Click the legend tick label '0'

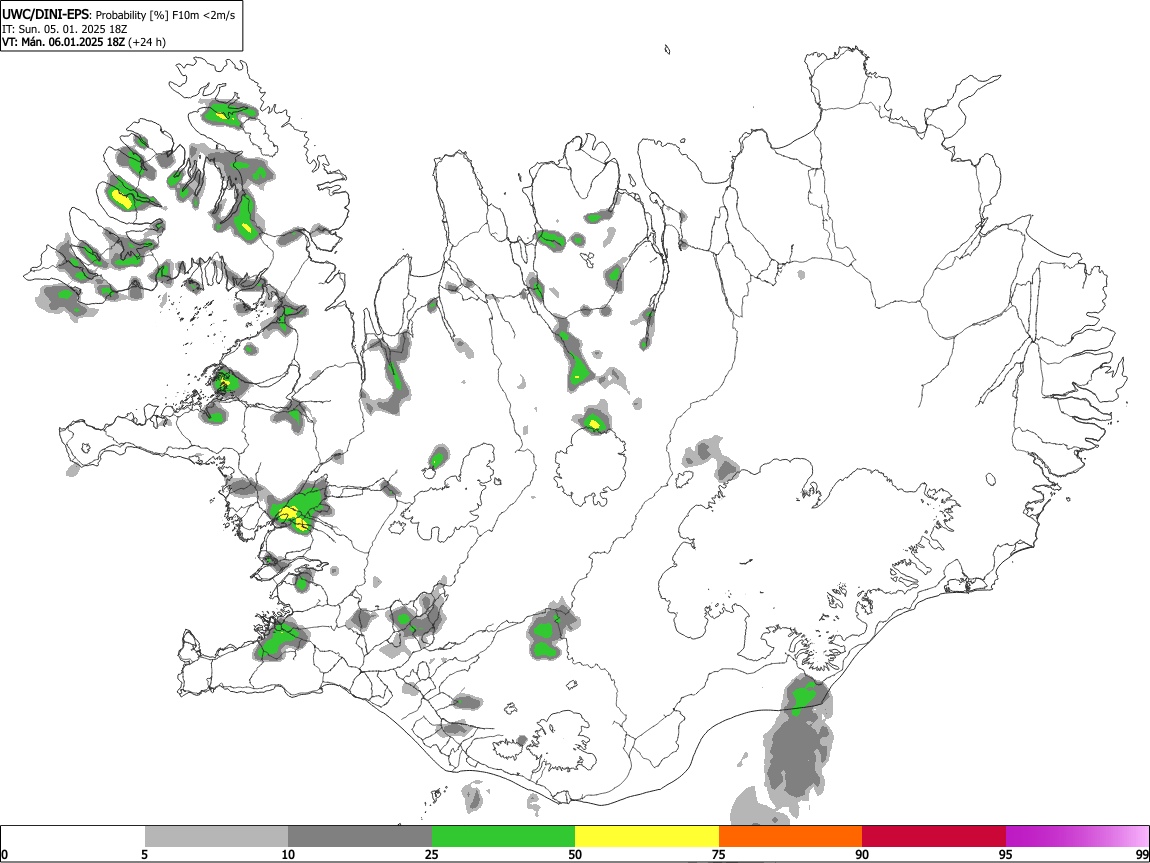tap(4, 854)
